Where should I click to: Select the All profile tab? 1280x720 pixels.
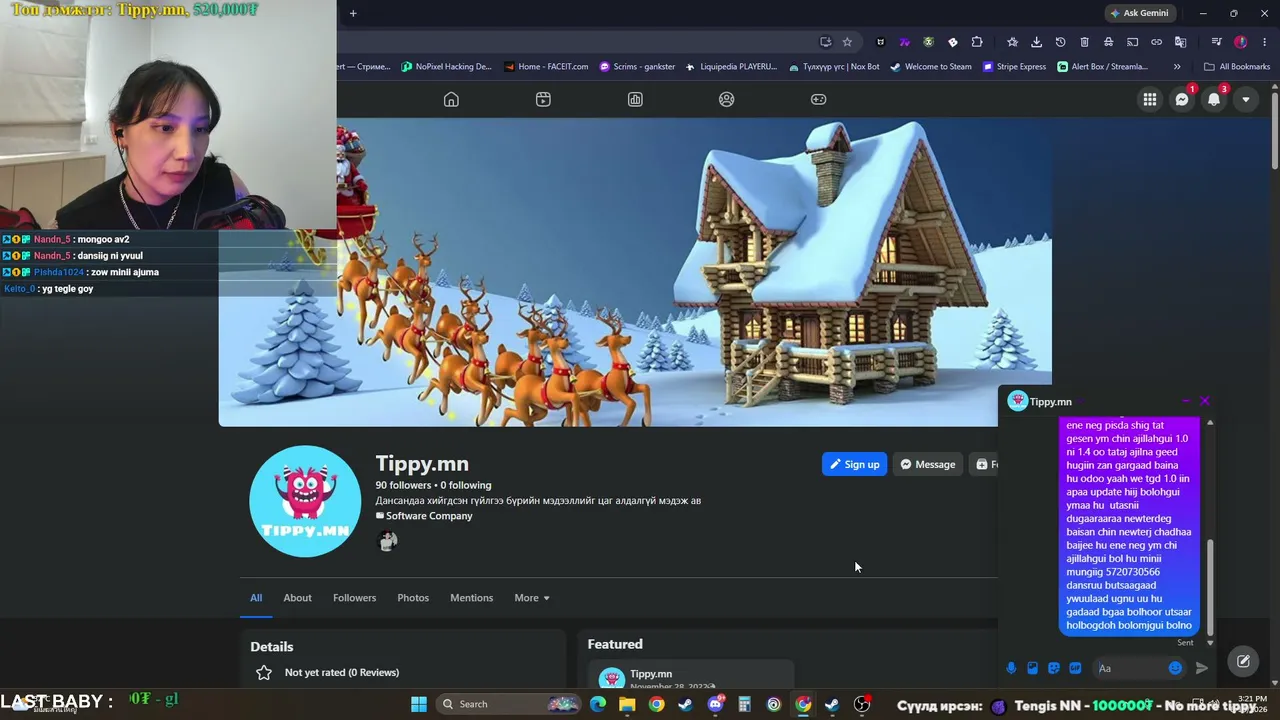click(256, 598)
